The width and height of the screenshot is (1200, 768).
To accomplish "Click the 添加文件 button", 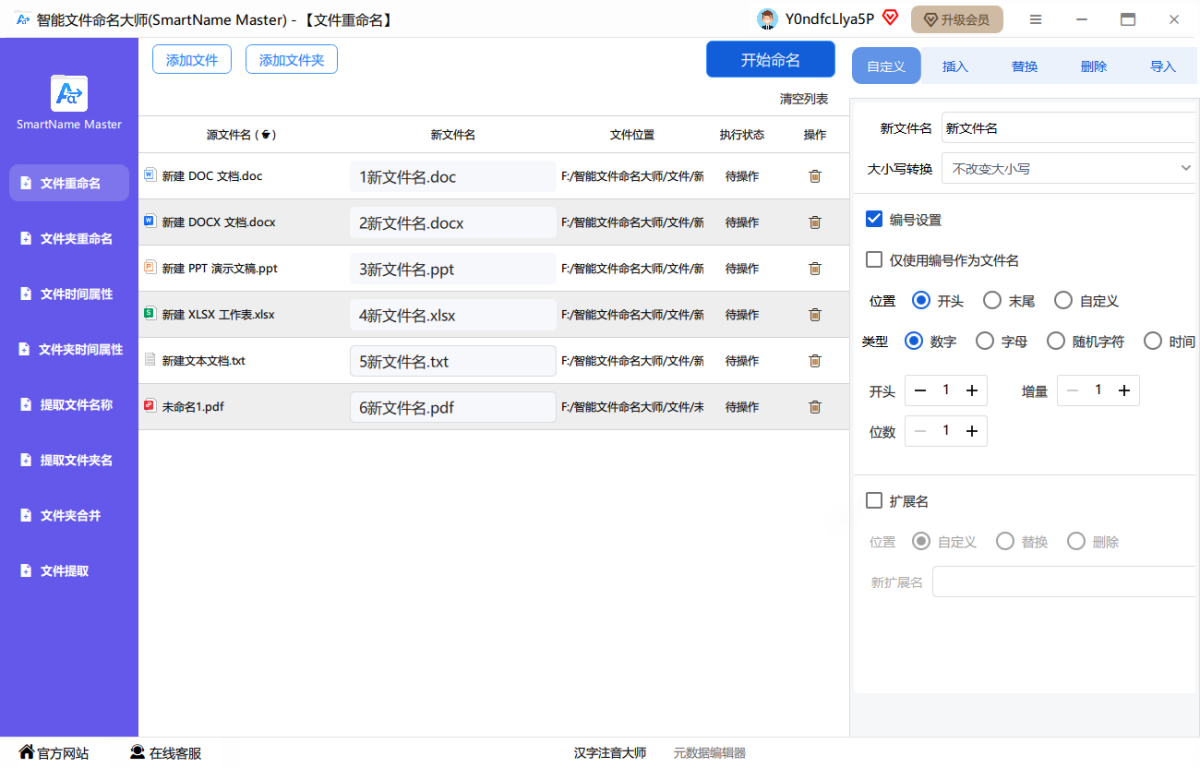I will tap(192, 60).
